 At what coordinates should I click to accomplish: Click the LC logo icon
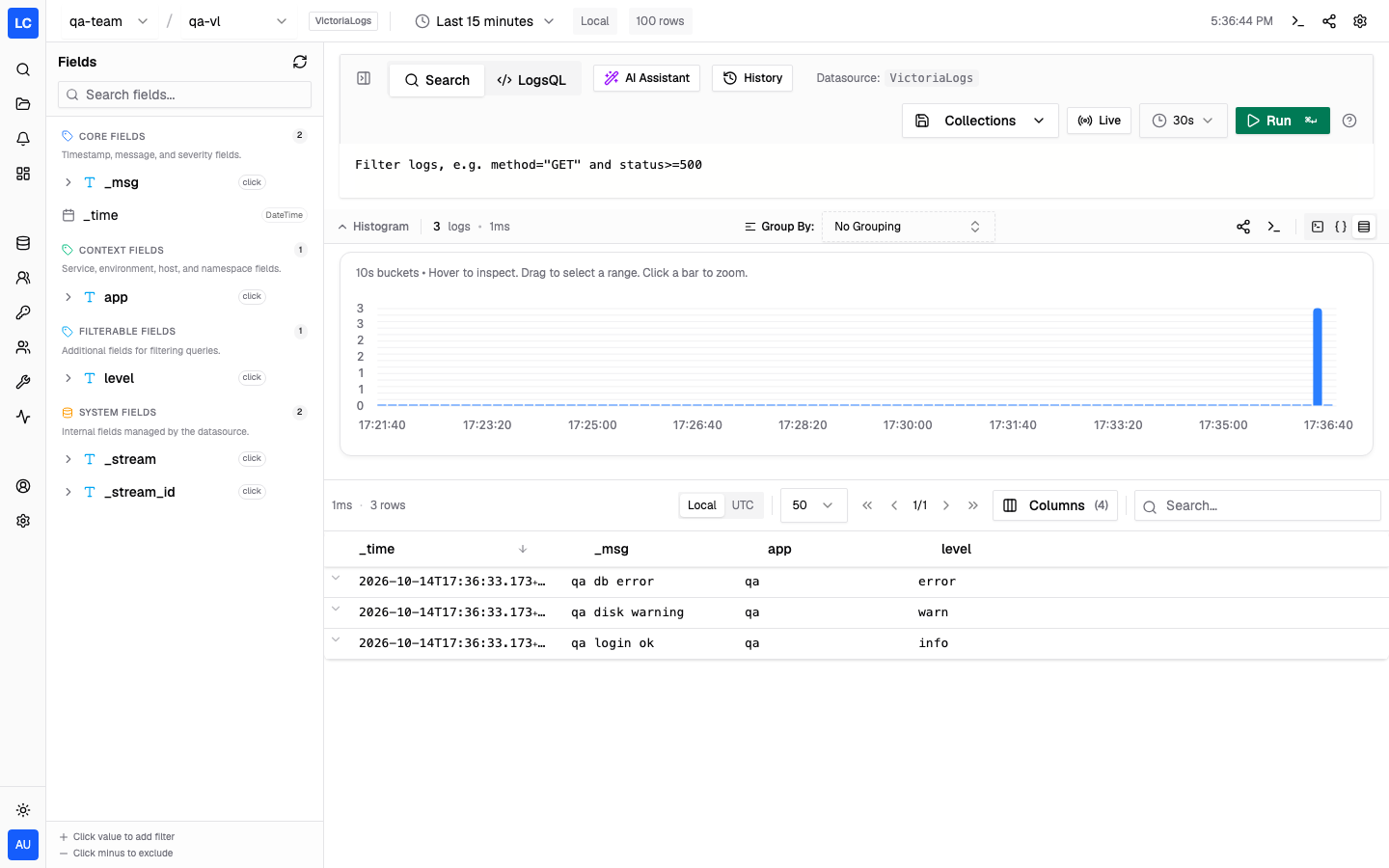point(23,23)
